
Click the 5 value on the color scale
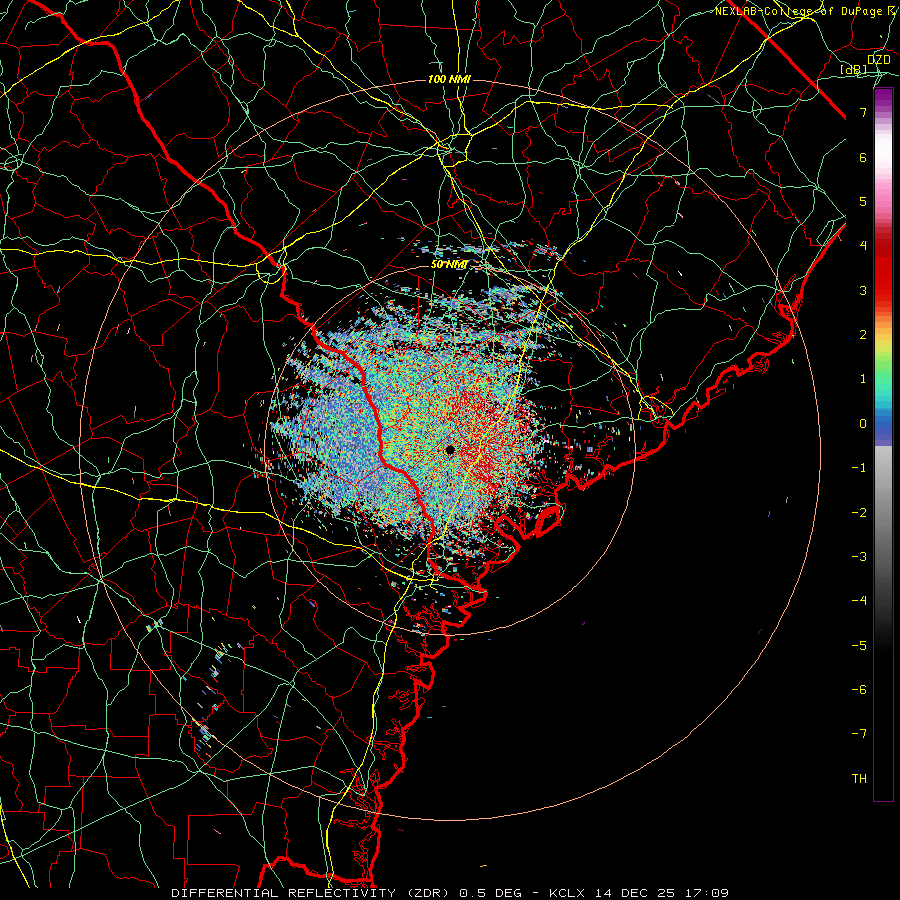point(863,201)
